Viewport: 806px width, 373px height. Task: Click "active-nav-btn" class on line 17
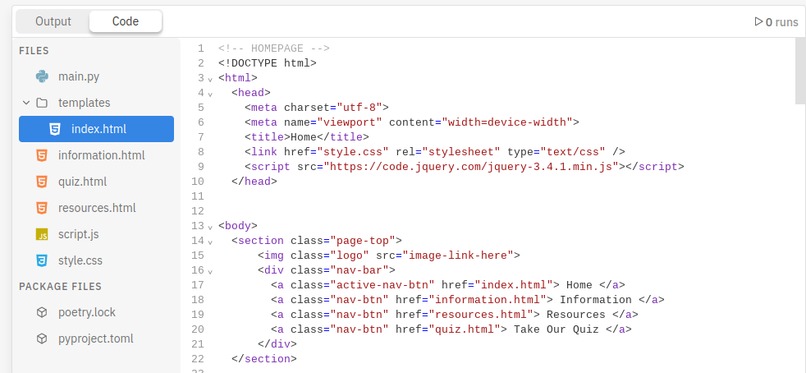381,285
